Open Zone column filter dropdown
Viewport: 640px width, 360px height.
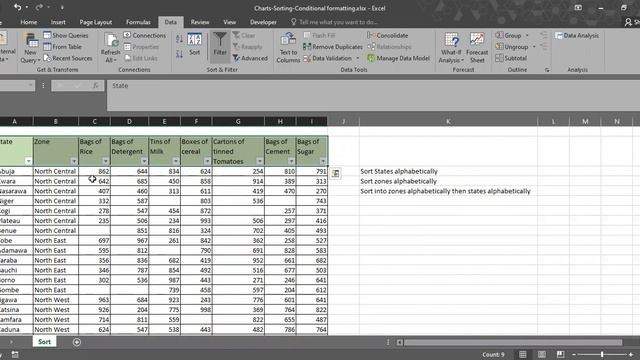tap(73, 161)
